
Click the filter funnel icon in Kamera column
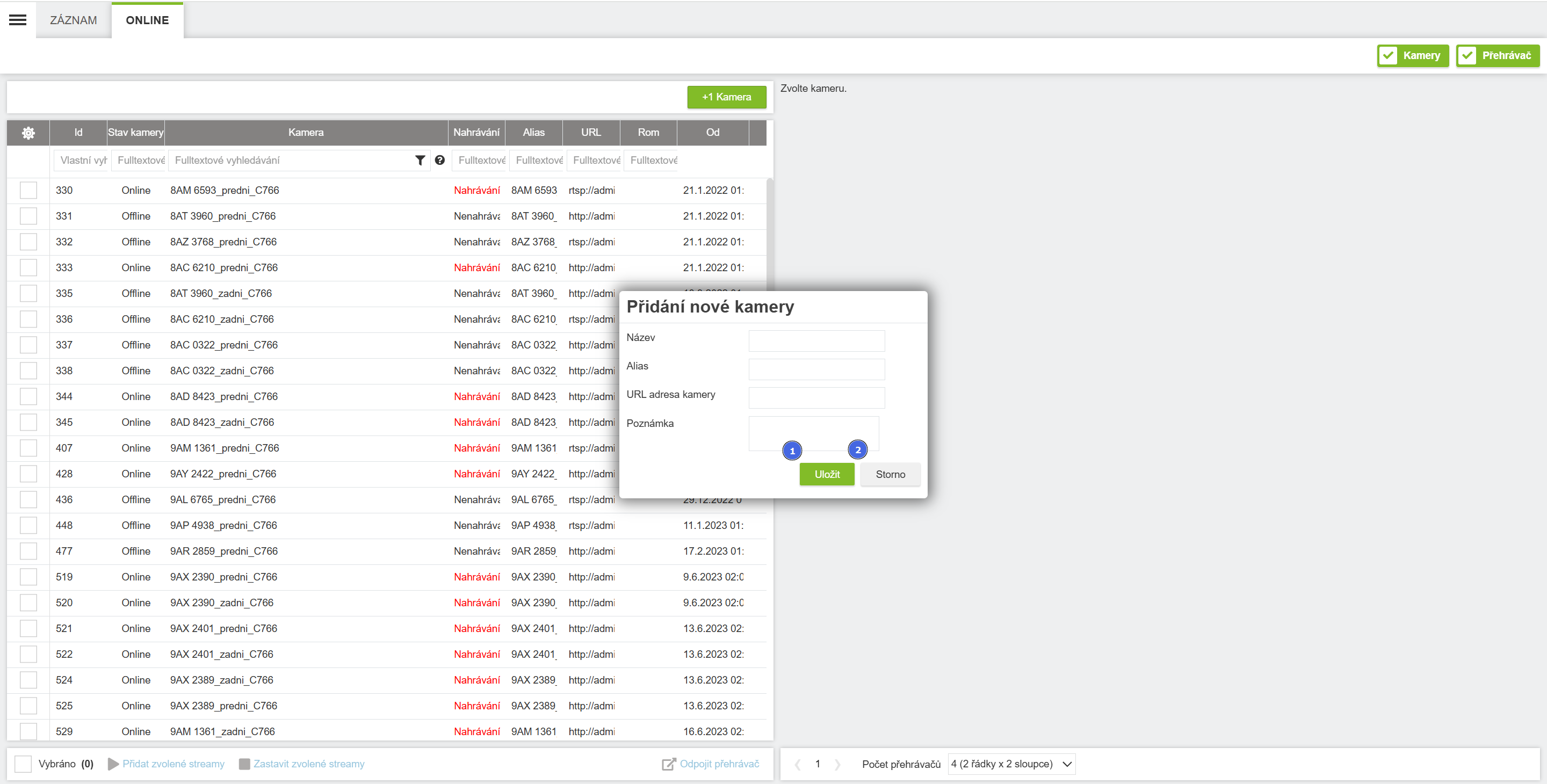(x=420, y=160)
